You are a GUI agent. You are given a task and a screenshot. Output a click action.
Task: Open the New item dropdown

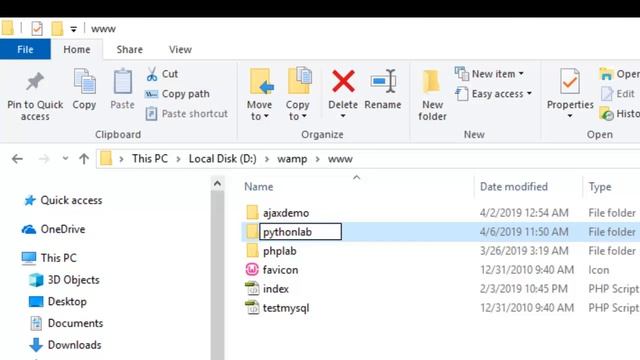(x=489, y=74)
